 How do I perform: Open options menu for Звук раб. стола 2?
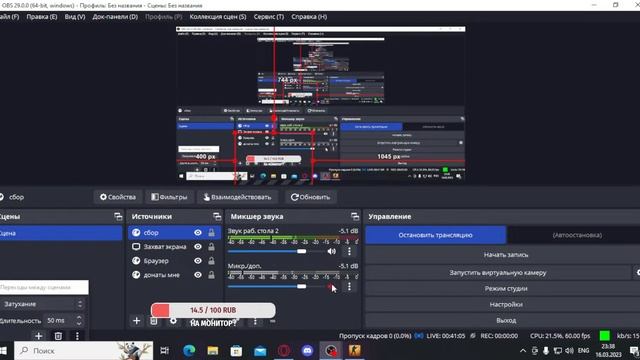point(349,251)
